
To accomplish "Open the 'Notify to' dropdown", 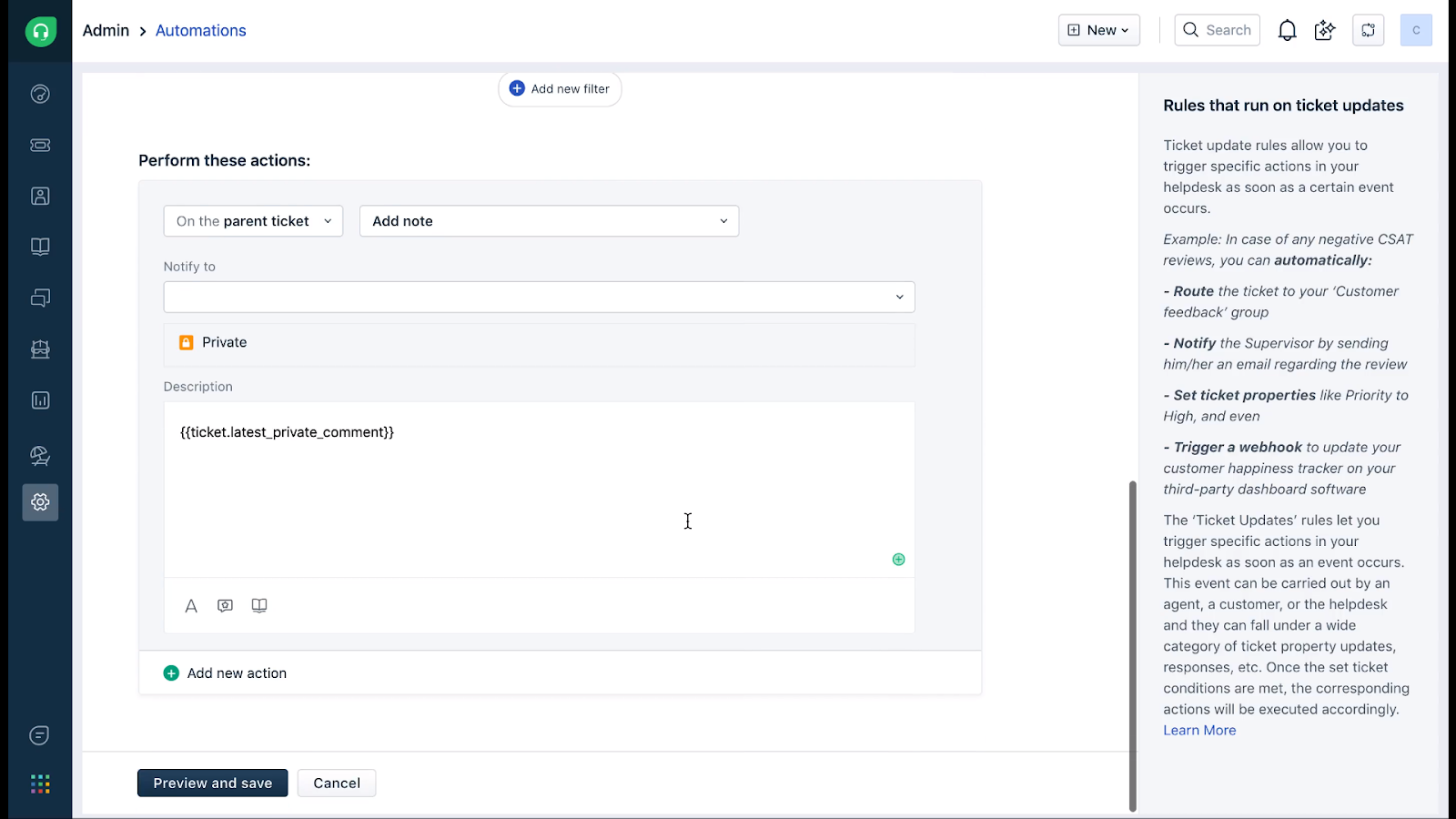I will point(539,297).
